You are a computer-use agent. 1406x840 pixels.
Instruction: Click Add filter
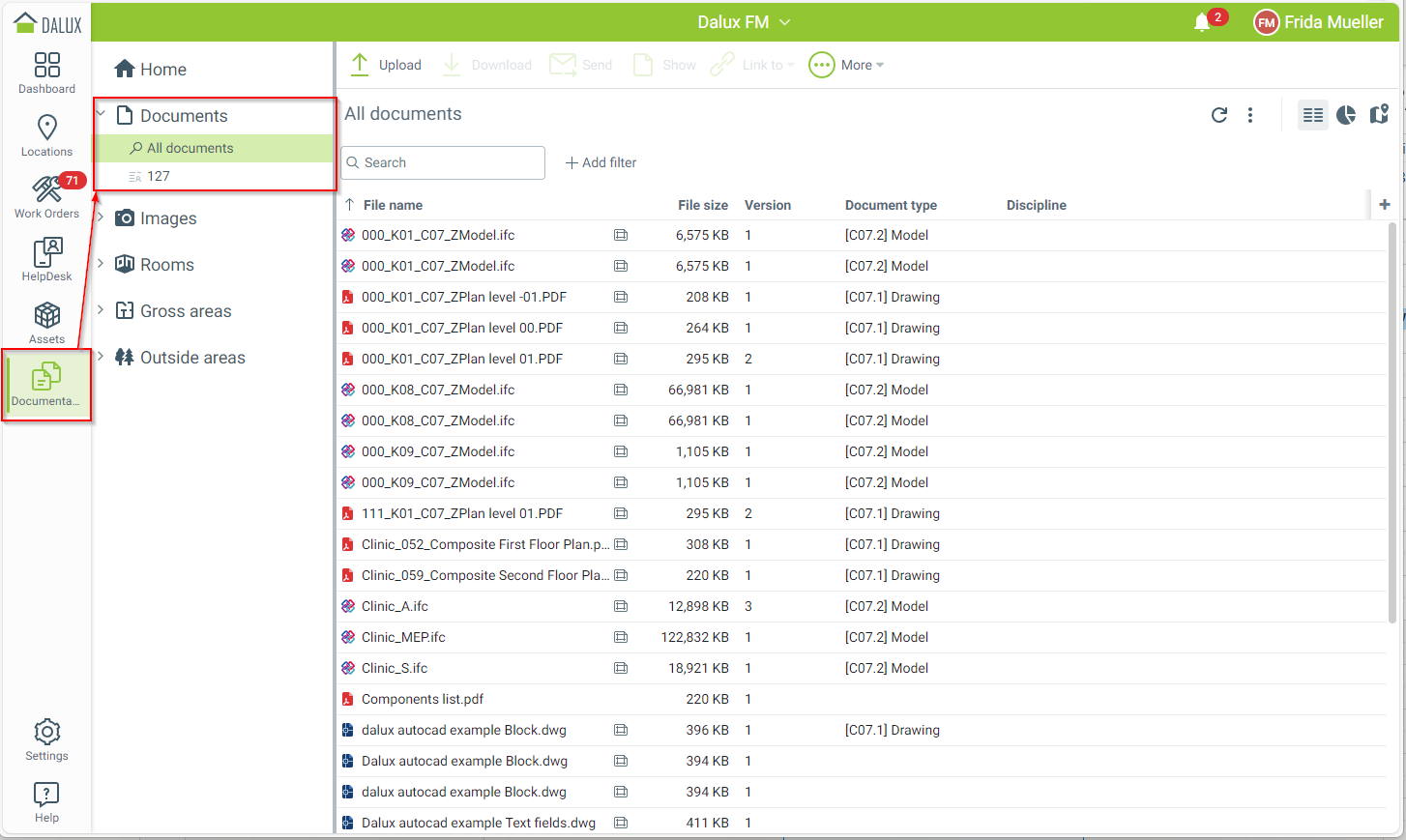click(x=600, y=162)
